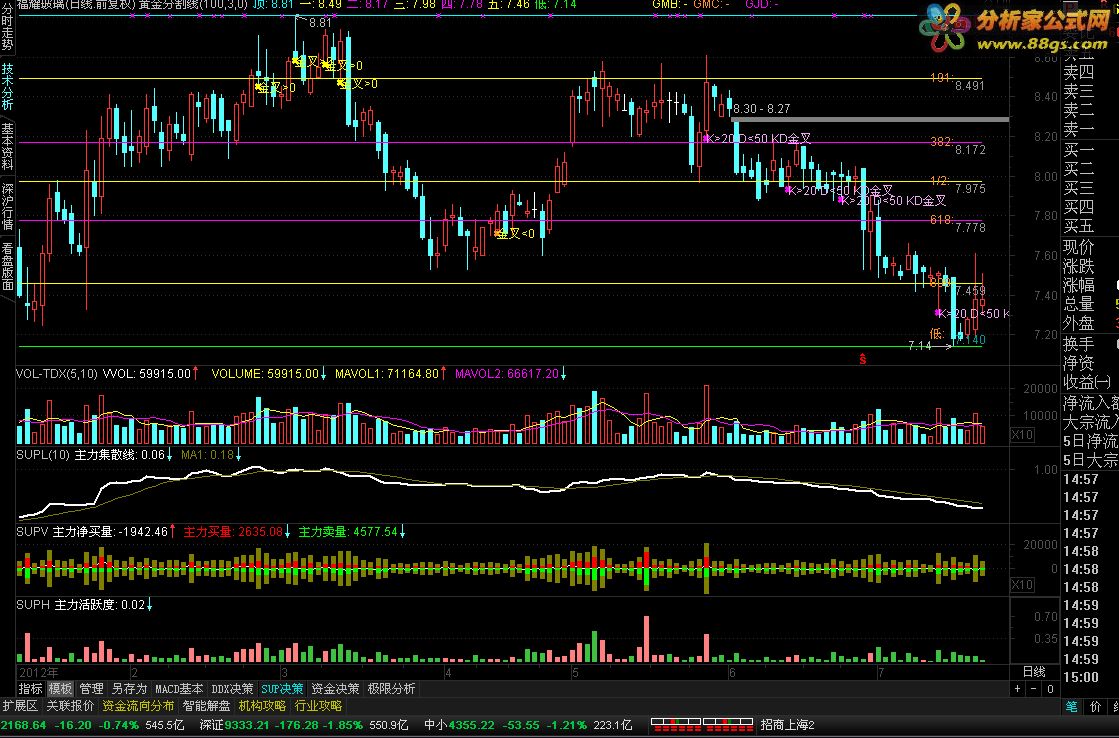Click the 8.30 - 8.27 gap label
This screenshot has width=1119, height=738.
coord(761,108)
